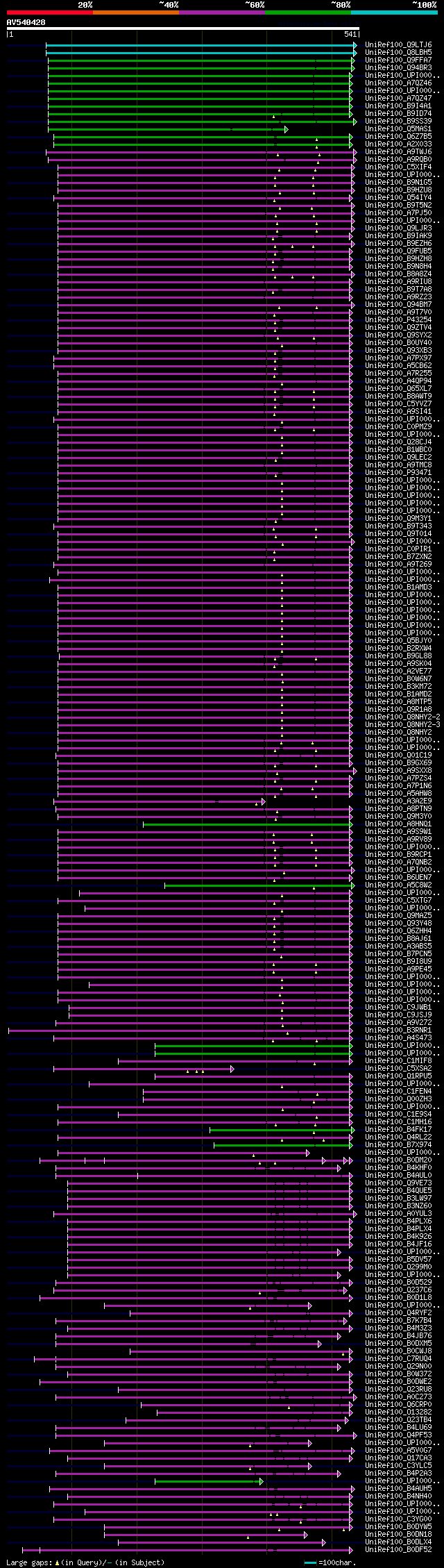Select the UniRef100_Q299M0 label
This screenshot has height=1568, width=444.
click(398, 1267)
